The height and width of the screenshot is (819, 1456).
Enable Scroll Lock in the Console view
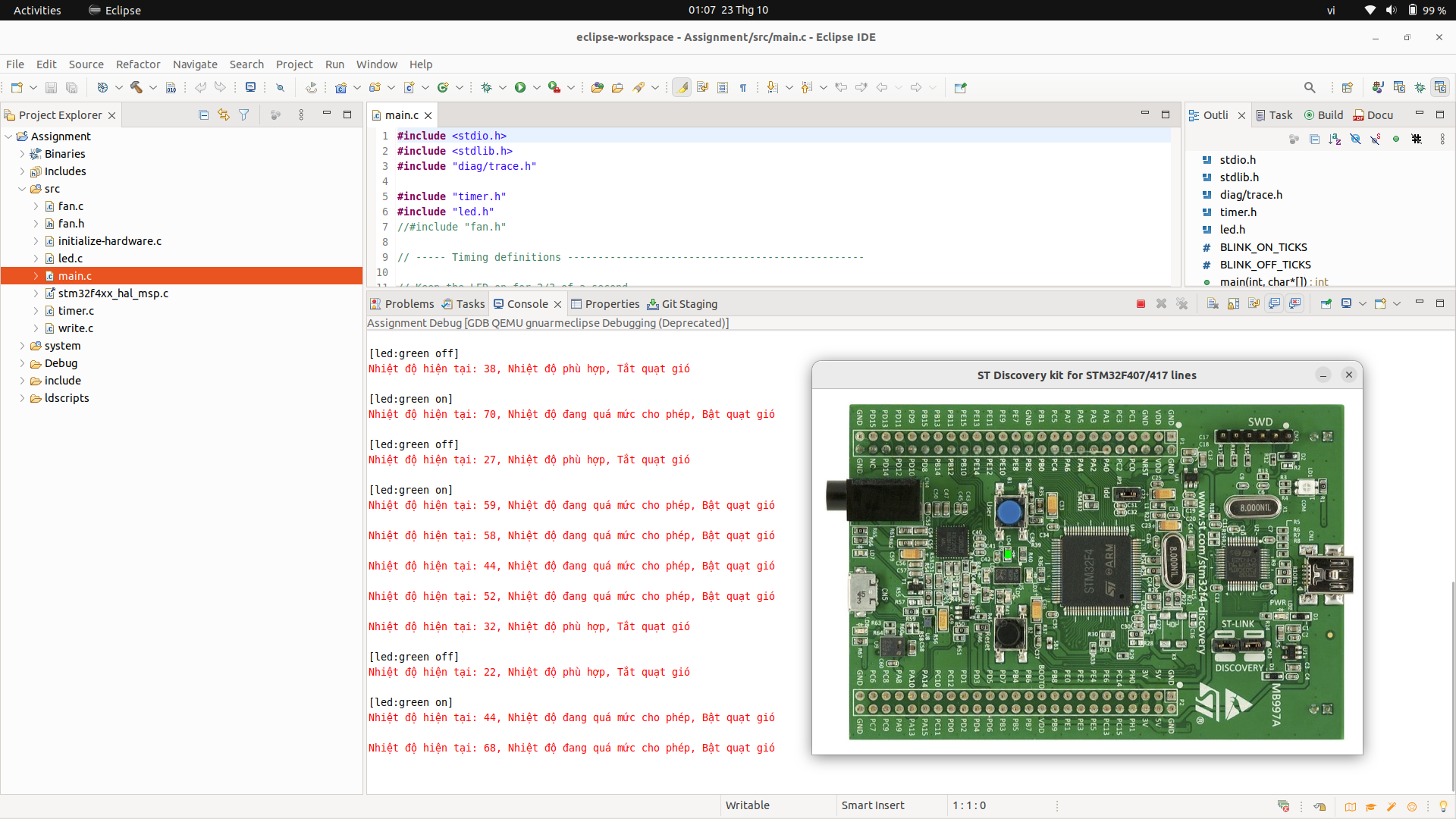(x=1234, y=303)
